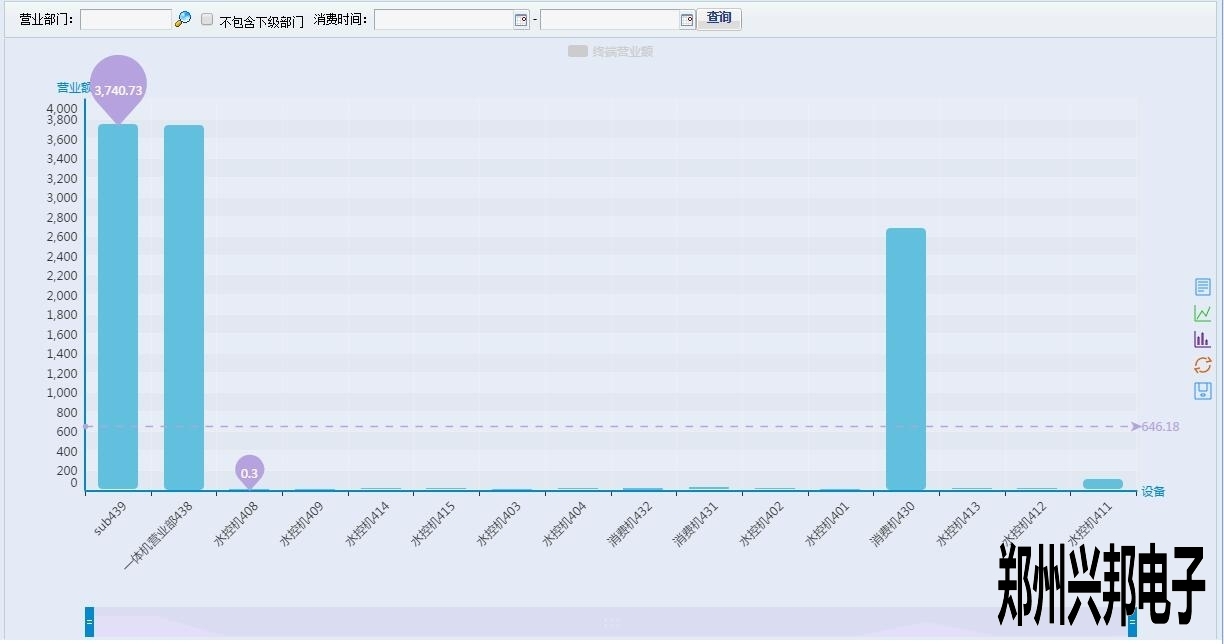Switch chart to bar chart view
1224x644 pixels.
click(x=1203, y=339)
